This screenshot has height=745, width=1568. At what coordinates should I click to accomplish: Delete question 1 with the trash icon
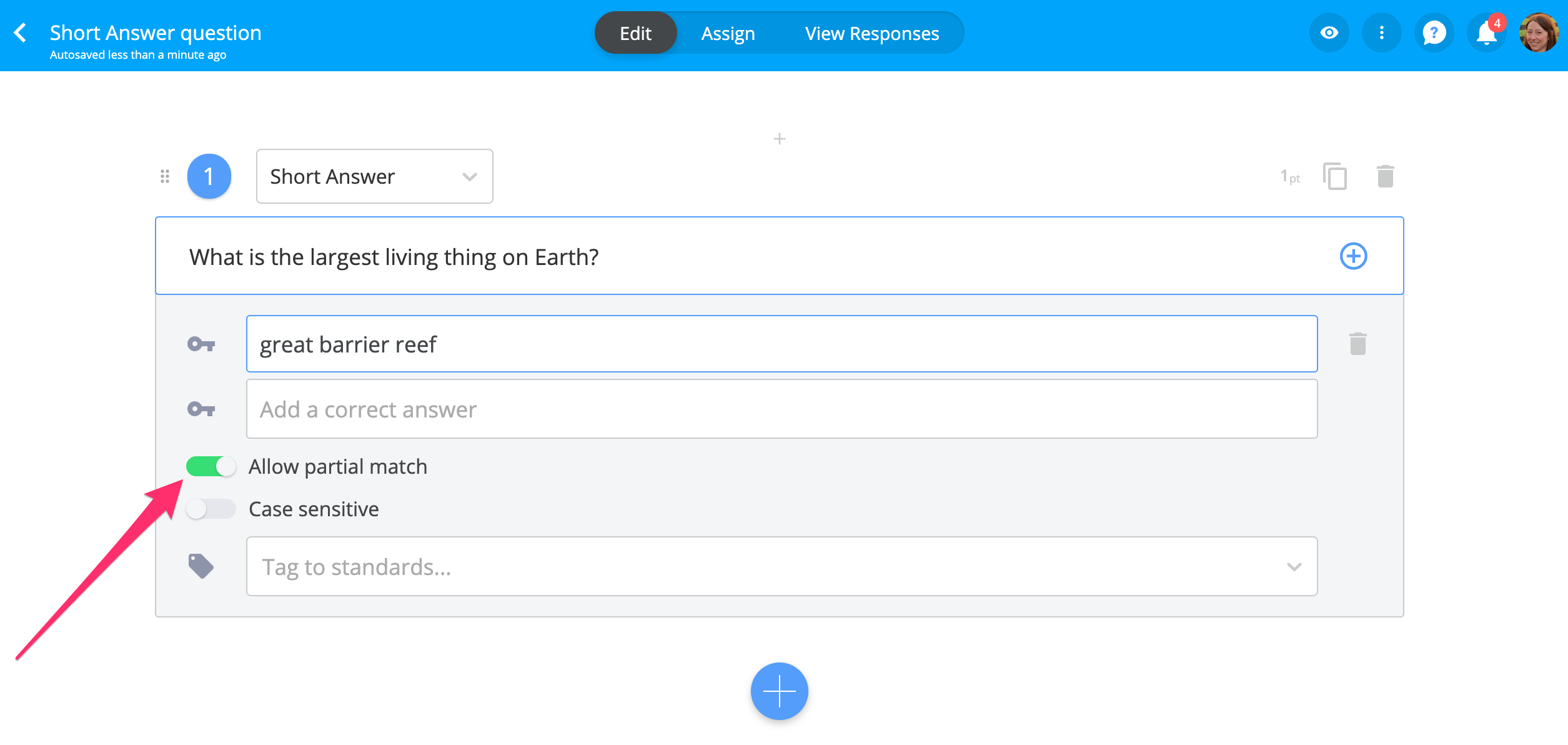[x=1385, y=176]
